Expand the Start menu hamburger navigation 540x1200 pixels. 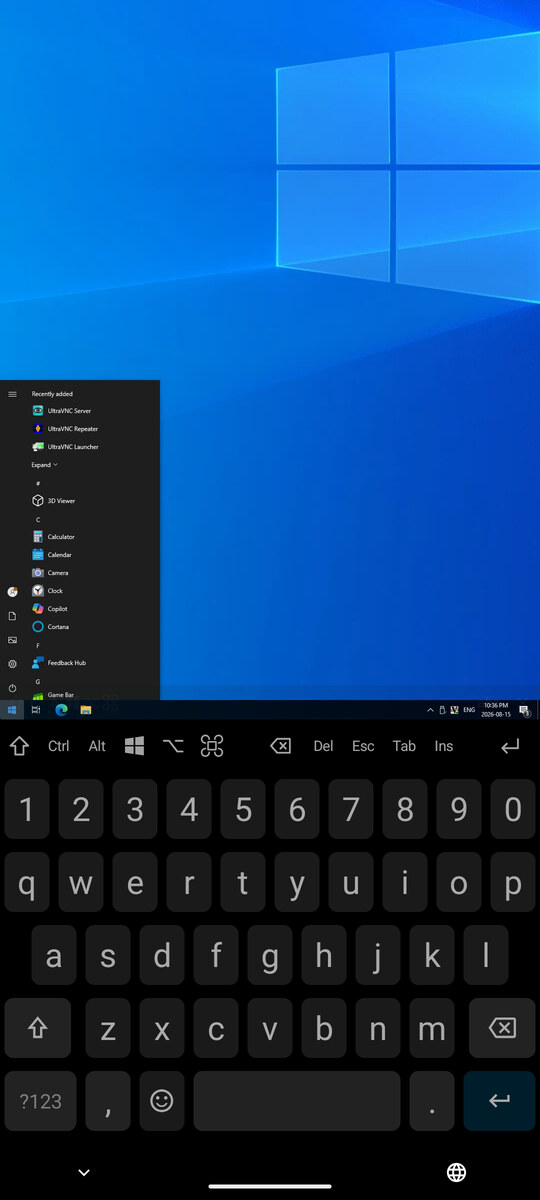[12, 394]
